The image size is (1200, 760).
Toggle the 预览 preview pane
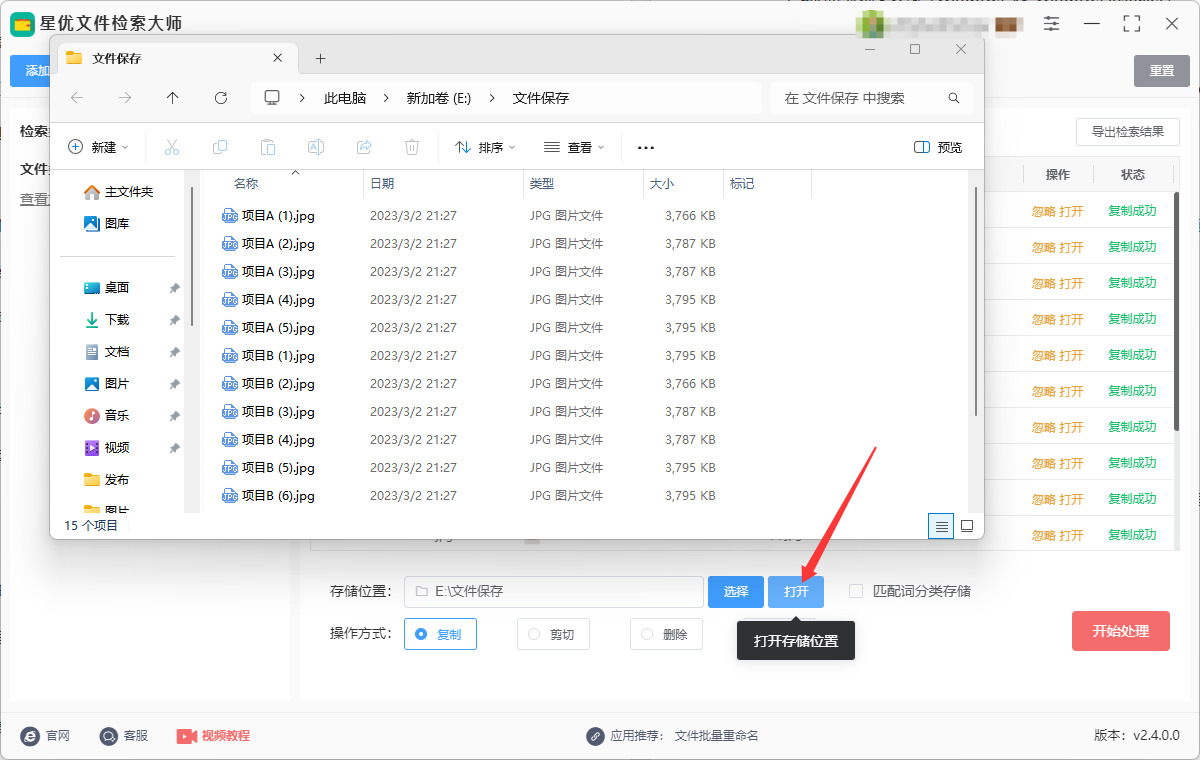(x=938, y=147)
